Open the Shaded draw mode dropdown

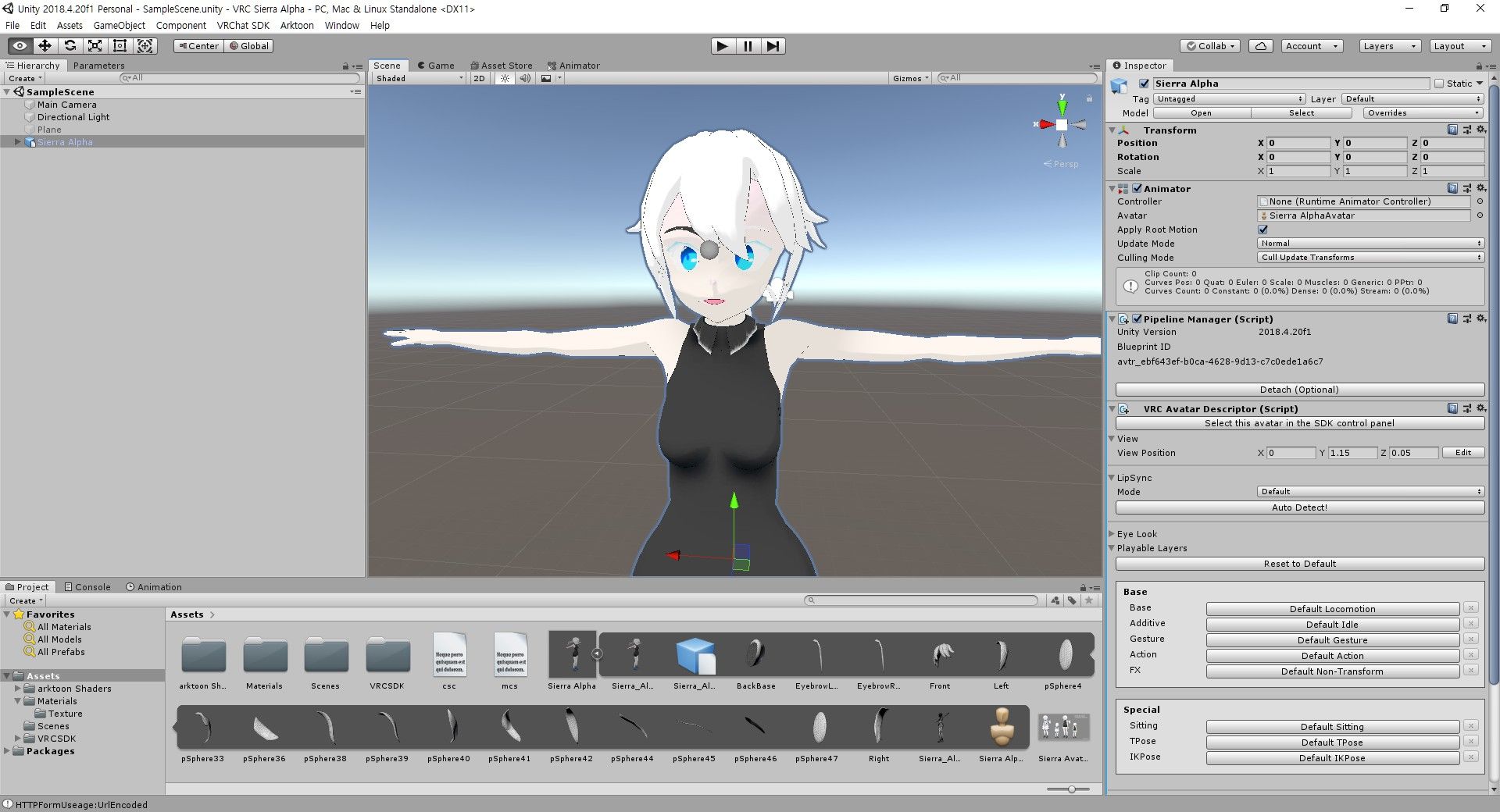tap(419, 78)
